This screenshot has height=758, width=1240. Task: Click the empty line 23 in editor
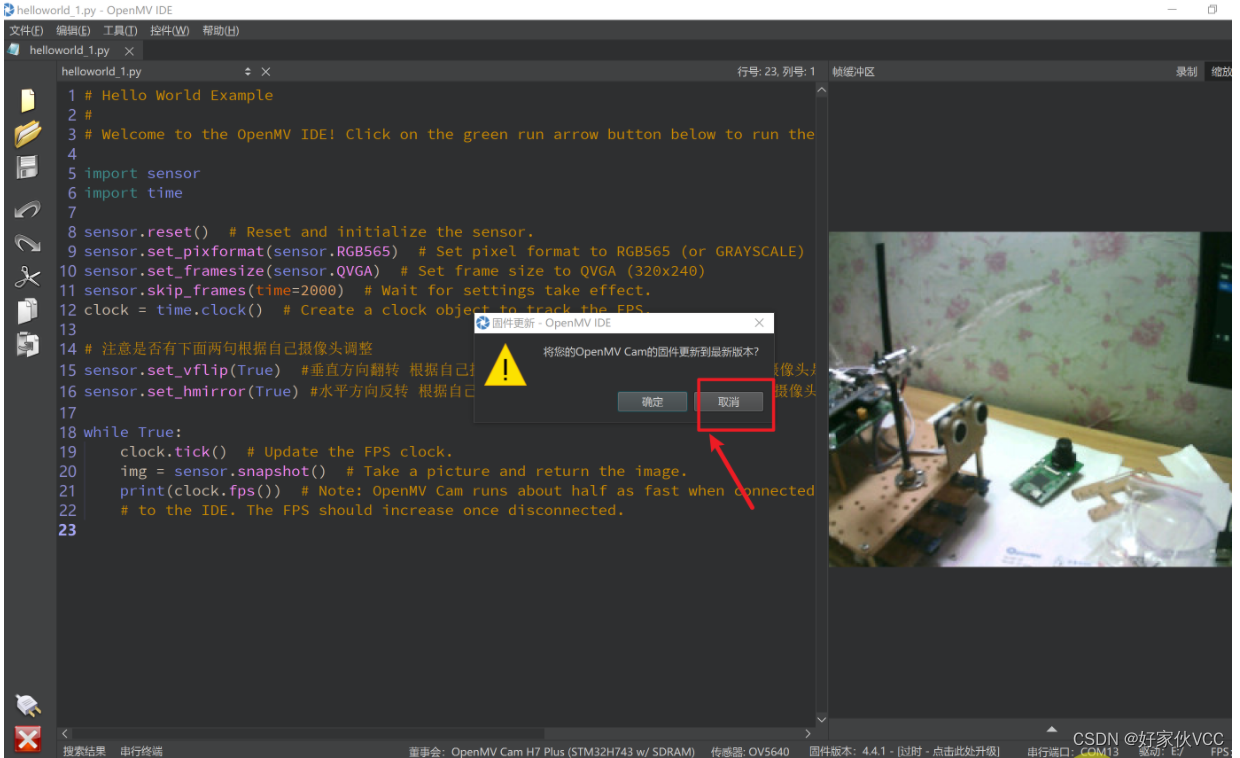coord(440,530)
